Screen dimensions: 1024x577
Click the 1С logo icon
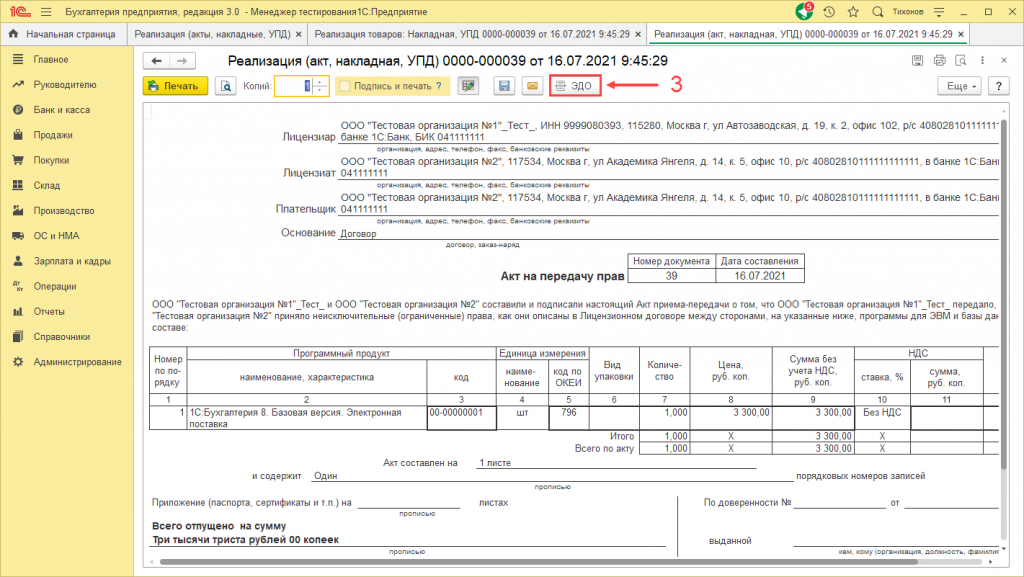[x=20, y=12]
